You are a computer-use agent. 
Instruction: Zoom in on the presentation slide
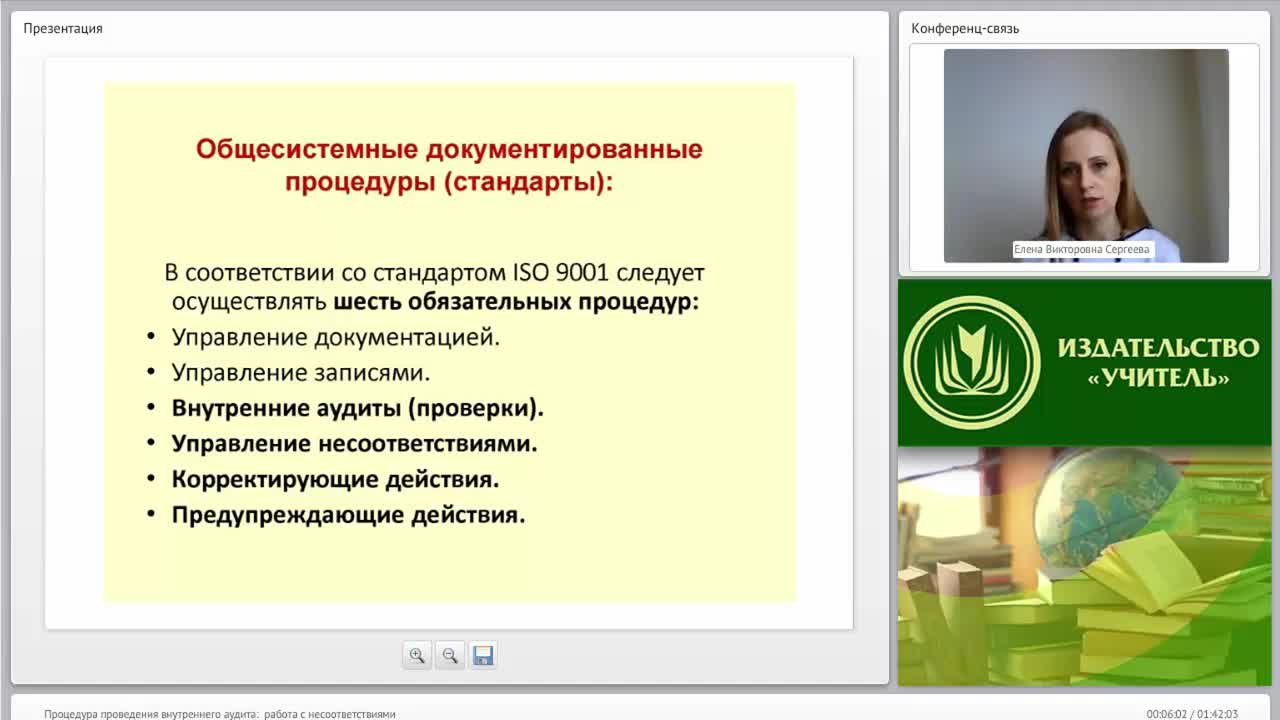(417, 655)
